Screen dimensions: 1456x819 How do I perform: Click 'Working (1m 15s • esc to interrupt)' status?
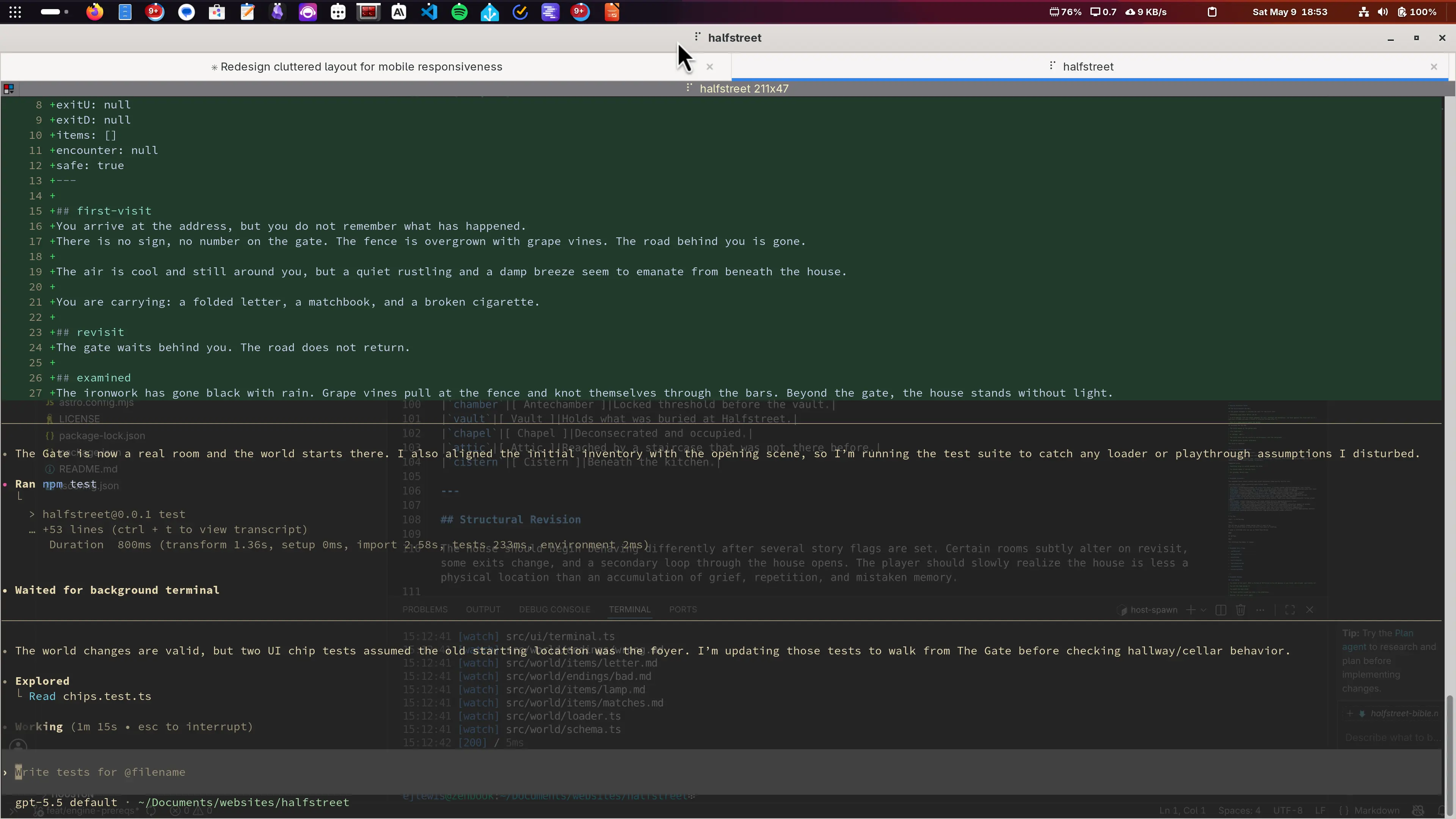pyautogui.click(x=133, y=726)
